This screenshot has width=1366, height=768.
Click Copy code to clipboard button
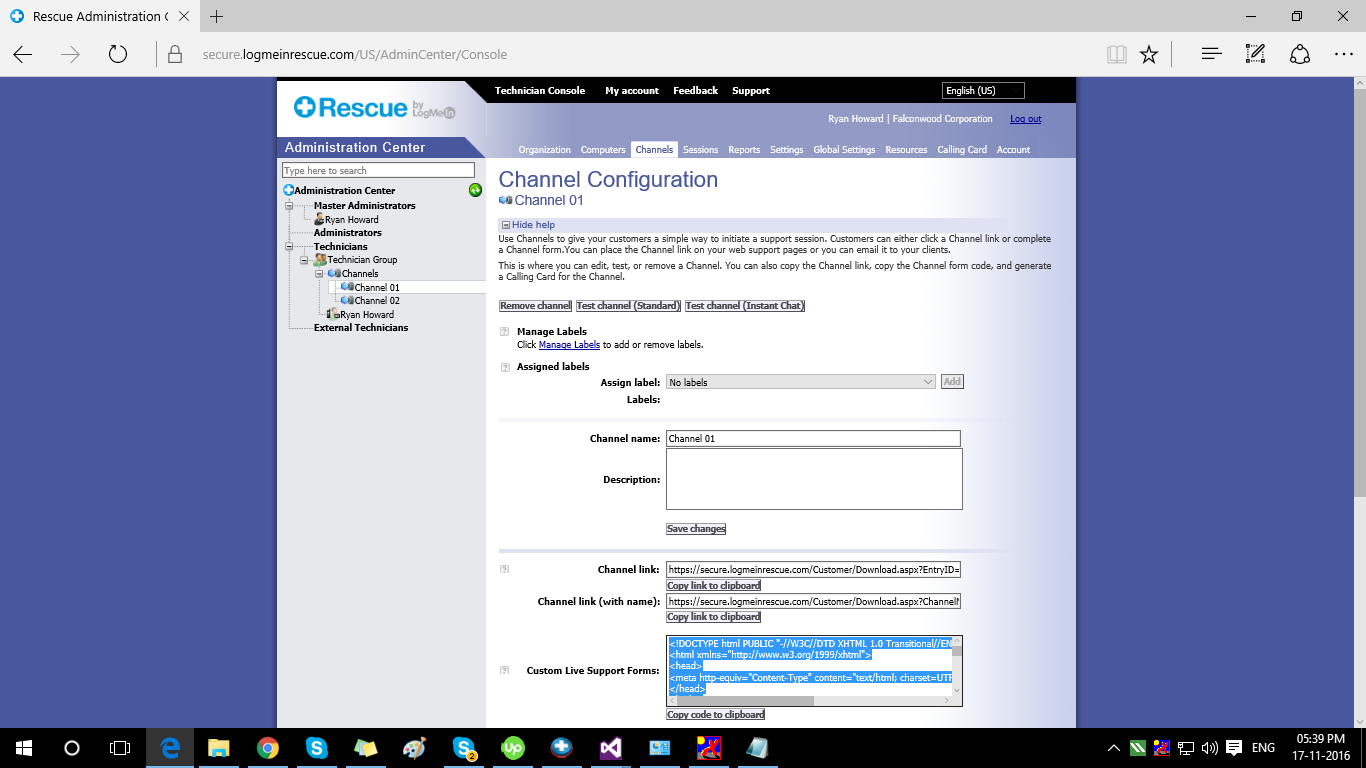point(716,715)
